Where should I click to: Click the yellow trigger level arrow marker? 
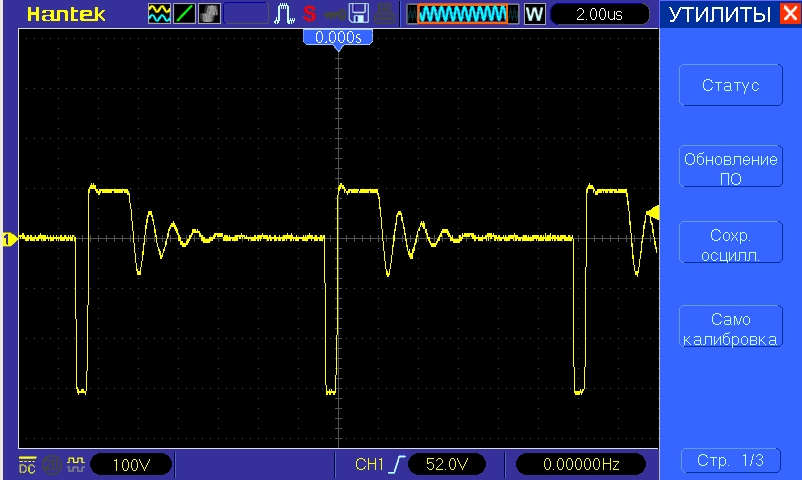pyautogui.click(x=653, y=211)
